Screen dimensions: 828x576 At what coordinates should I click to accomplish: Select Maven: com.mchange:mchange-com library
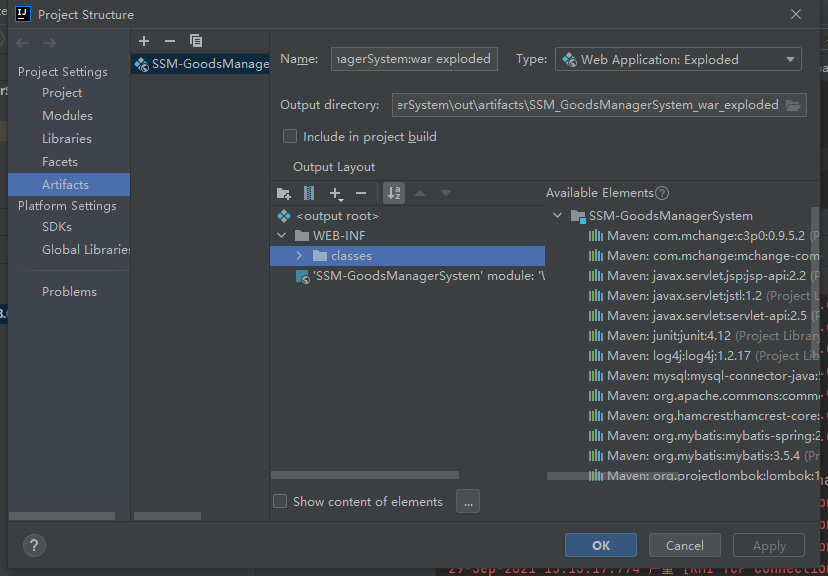click(x=703, y=256)
